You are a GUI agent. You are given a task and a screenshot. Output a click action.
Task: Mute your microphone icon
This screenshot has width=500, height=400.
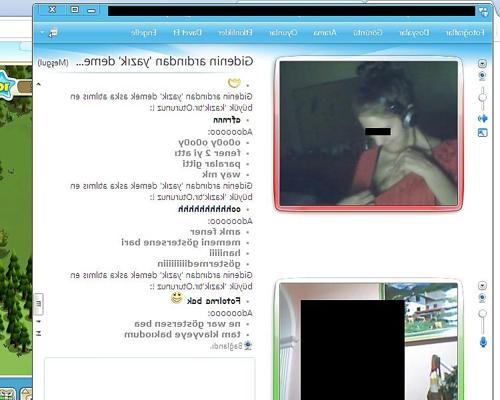coord(483,342)
